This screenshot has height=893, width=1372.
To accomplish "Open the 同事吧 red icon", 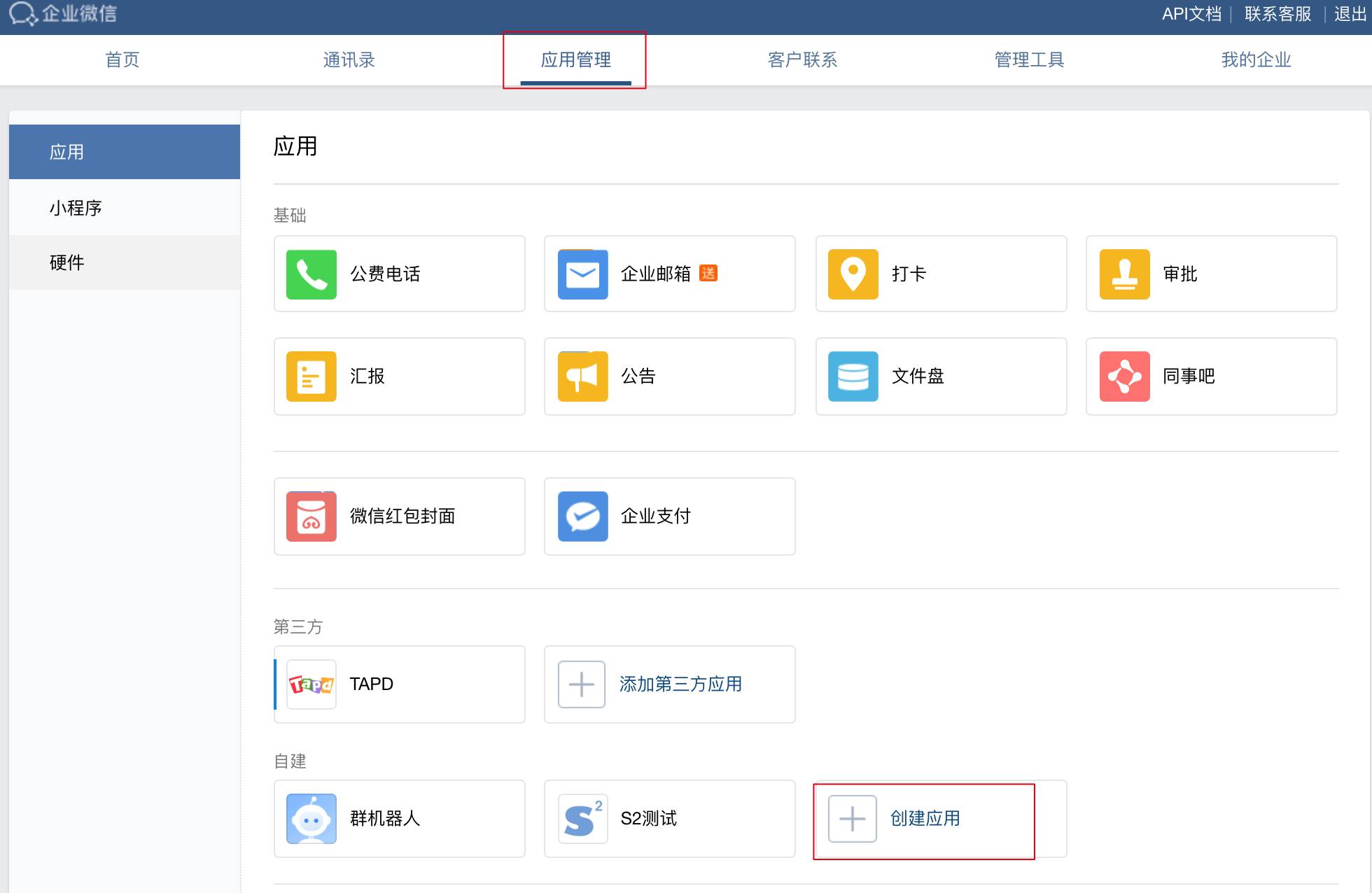I will tap(1124, 377).
